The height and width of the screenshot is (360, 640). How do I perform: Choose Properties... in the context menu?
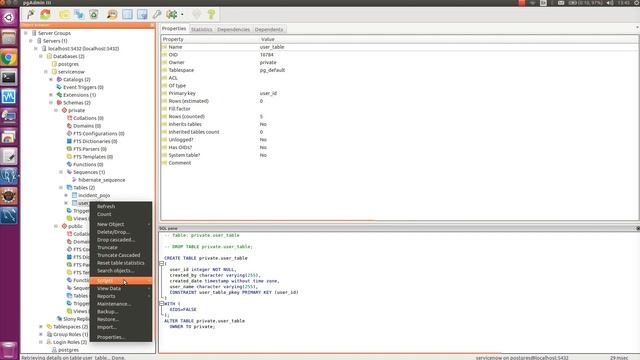point(121,337)
